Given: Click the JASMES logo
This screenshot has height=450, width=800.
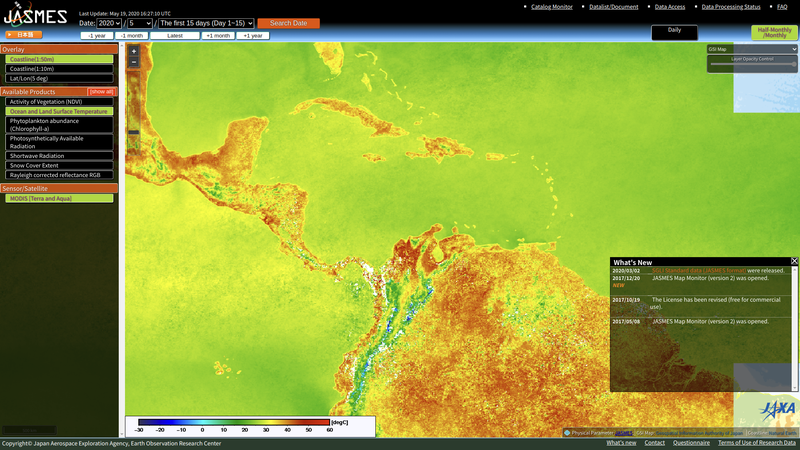Looking at the screenshot, I should pos(35,15).
